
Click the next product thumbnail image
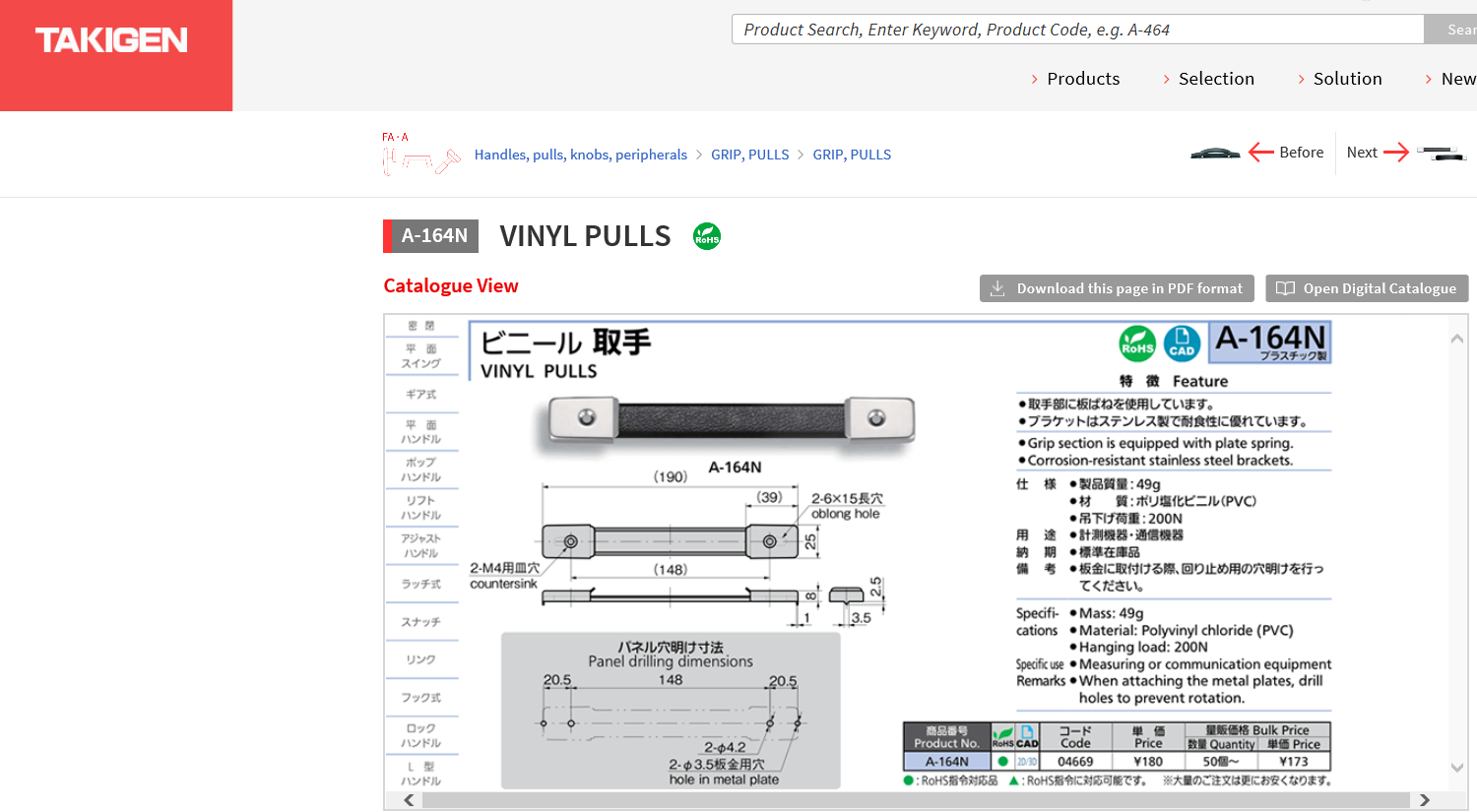tap(1442, 153)
